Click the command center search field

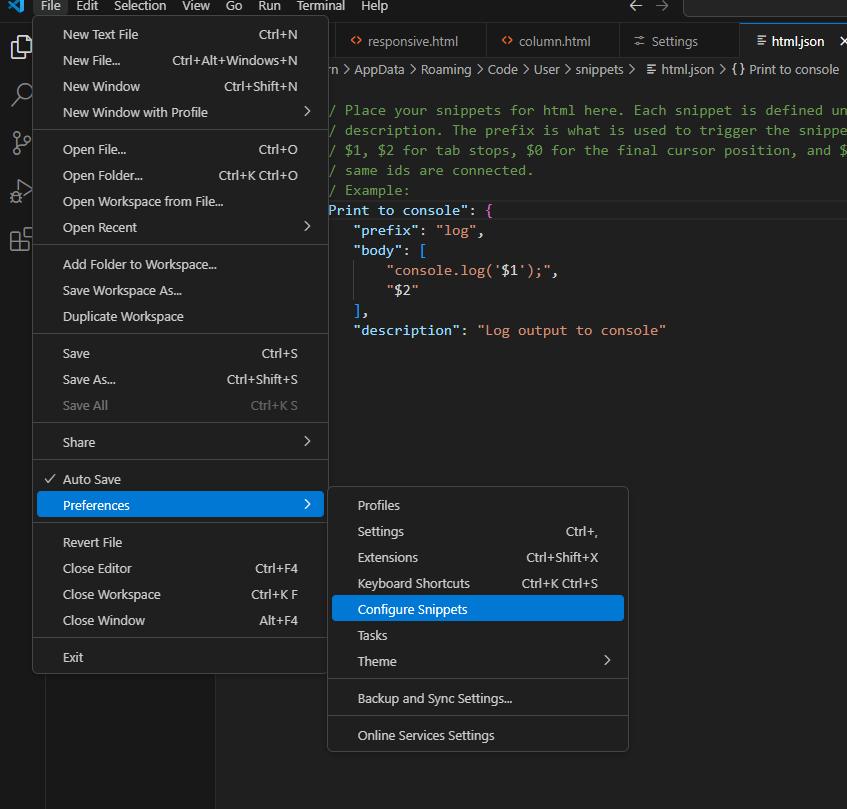(x=765, y=6)
